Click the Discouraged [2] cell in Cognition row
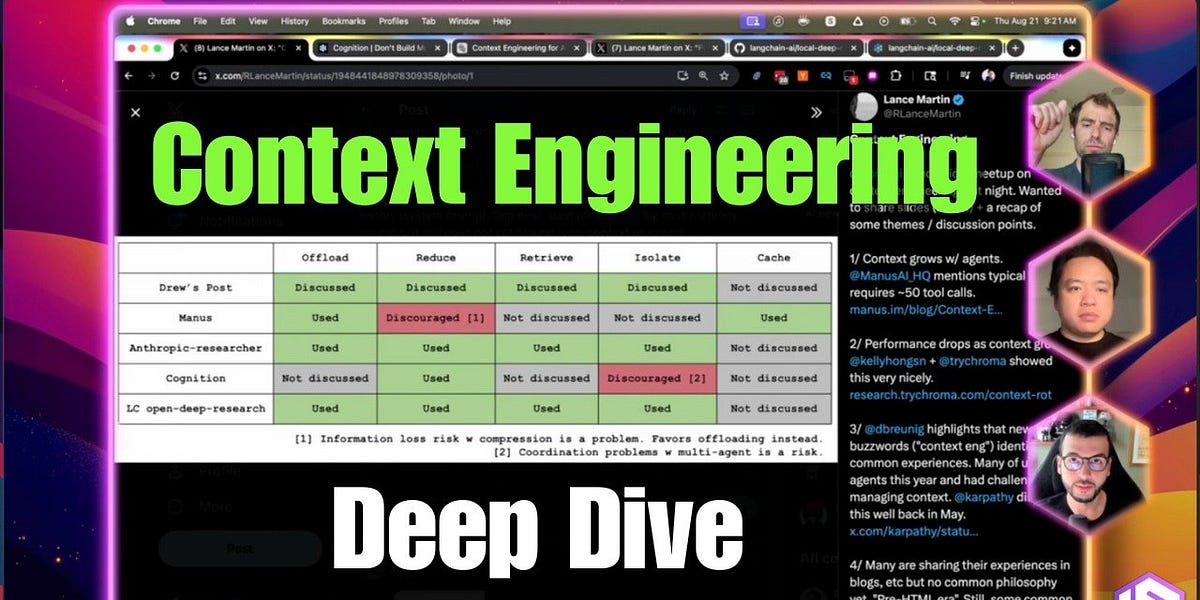 [x=657, y=378]
